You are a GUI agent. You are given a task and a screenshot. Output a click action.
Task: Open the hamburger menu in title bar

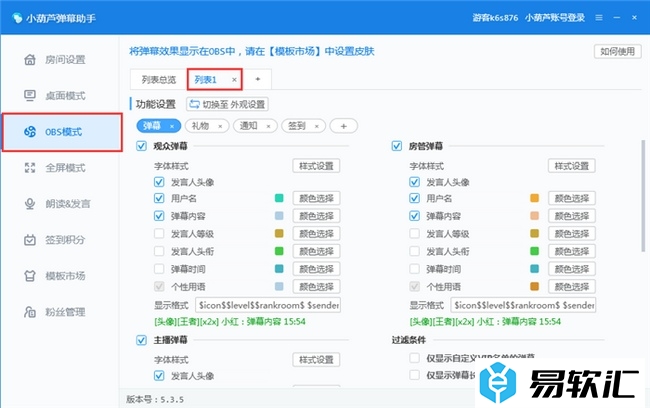pos(599,18)
